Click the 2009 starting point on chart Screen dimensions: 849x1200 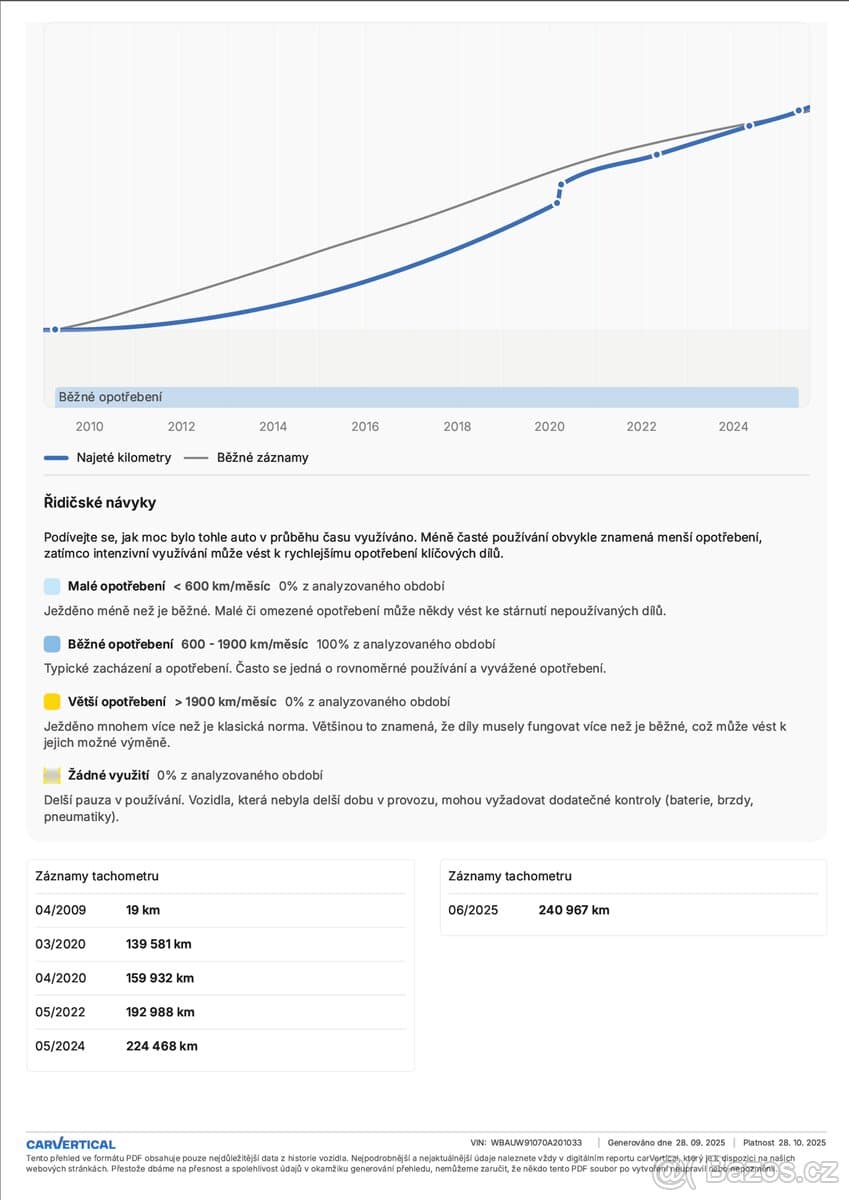point(55,329)
